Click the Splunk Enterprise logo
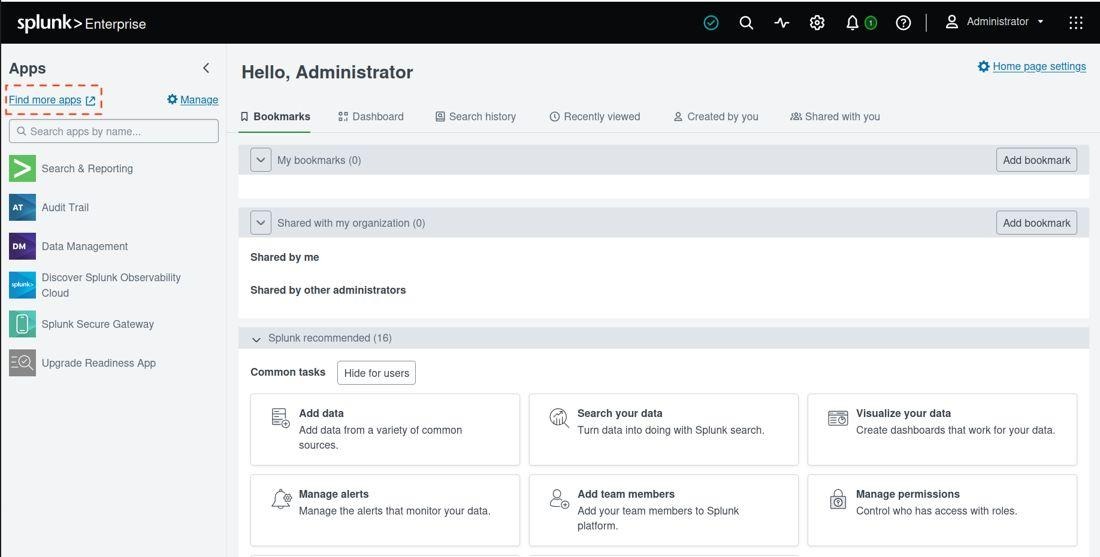This screenshot has width=1100, height=557. [x=81, y=23]
